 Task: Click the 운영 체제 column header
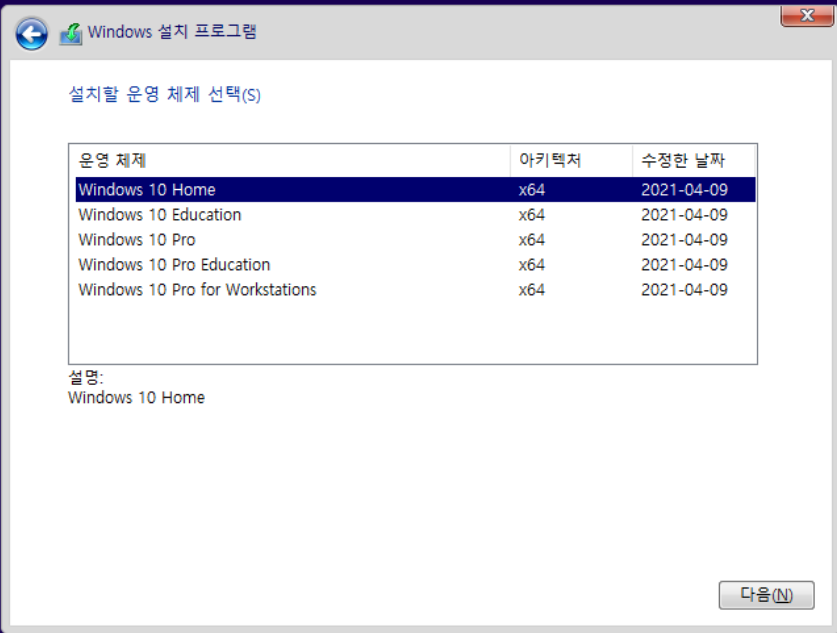[290, 160]
